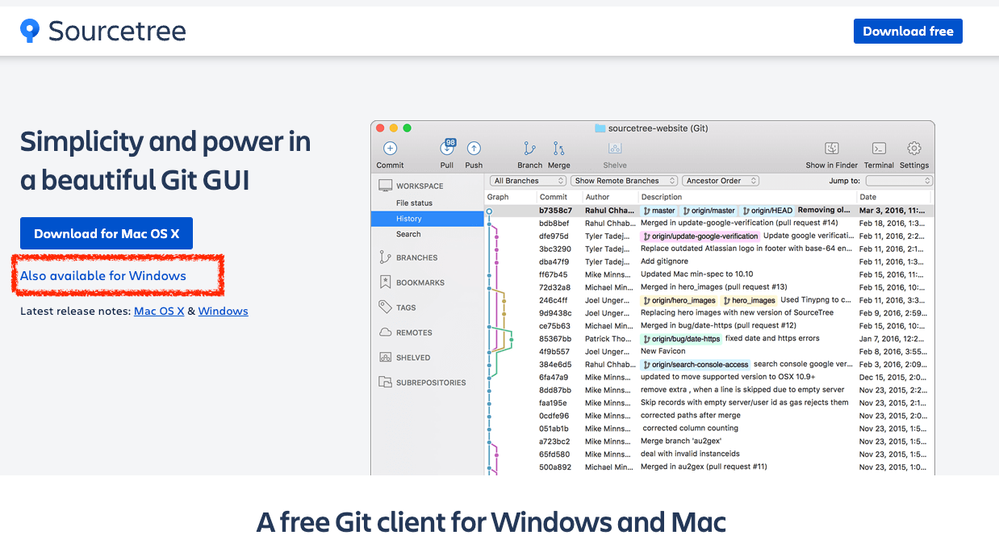Expand the SHELVED section label
The image size is (999, 540).
coord(413,358)
